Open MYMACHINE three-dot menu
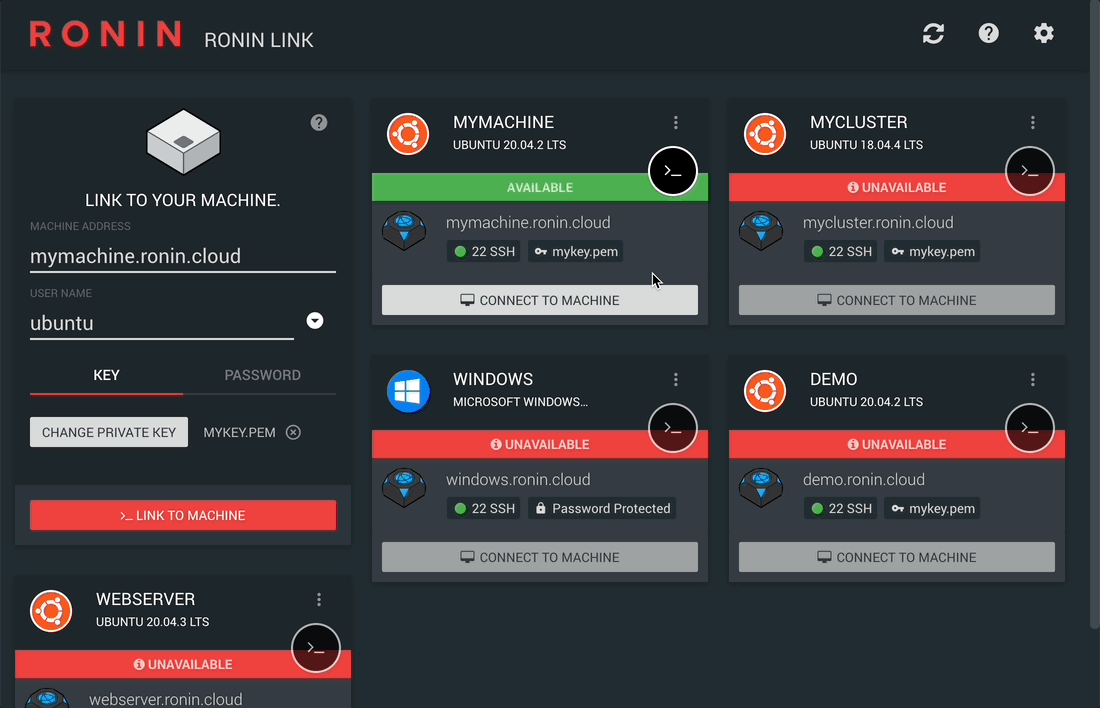Screen dimensions: 1100x708 [676, 123]
